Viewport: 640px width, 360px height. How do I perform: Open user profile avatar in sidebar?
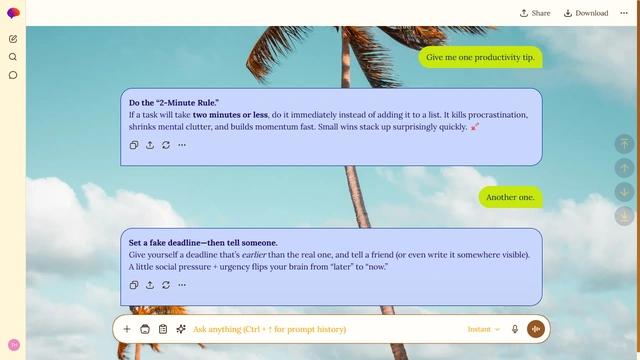14,344
